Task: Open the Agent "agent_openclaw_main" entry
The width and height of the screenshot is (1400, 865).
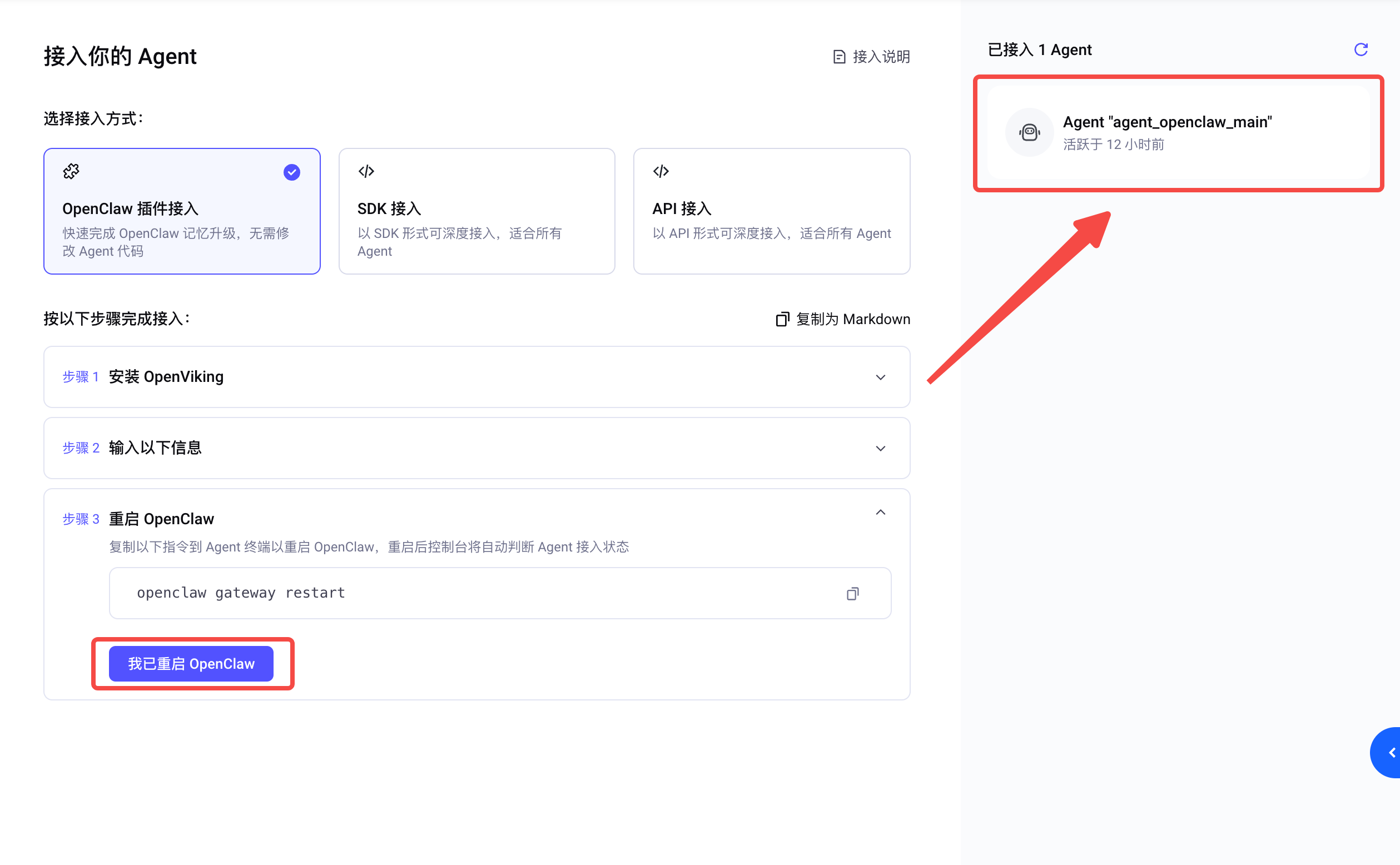Action: 1179,133
